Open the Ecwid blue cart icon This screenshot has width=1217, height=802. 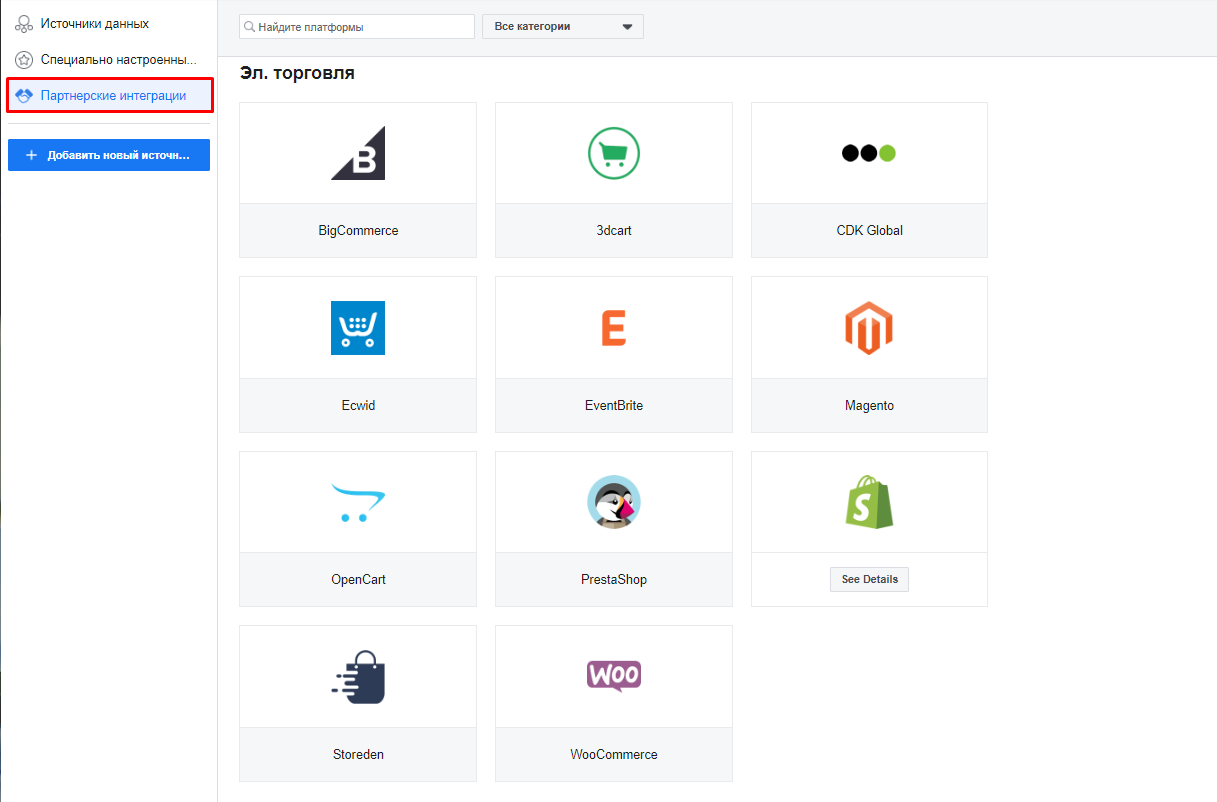(x=358, y=328)
